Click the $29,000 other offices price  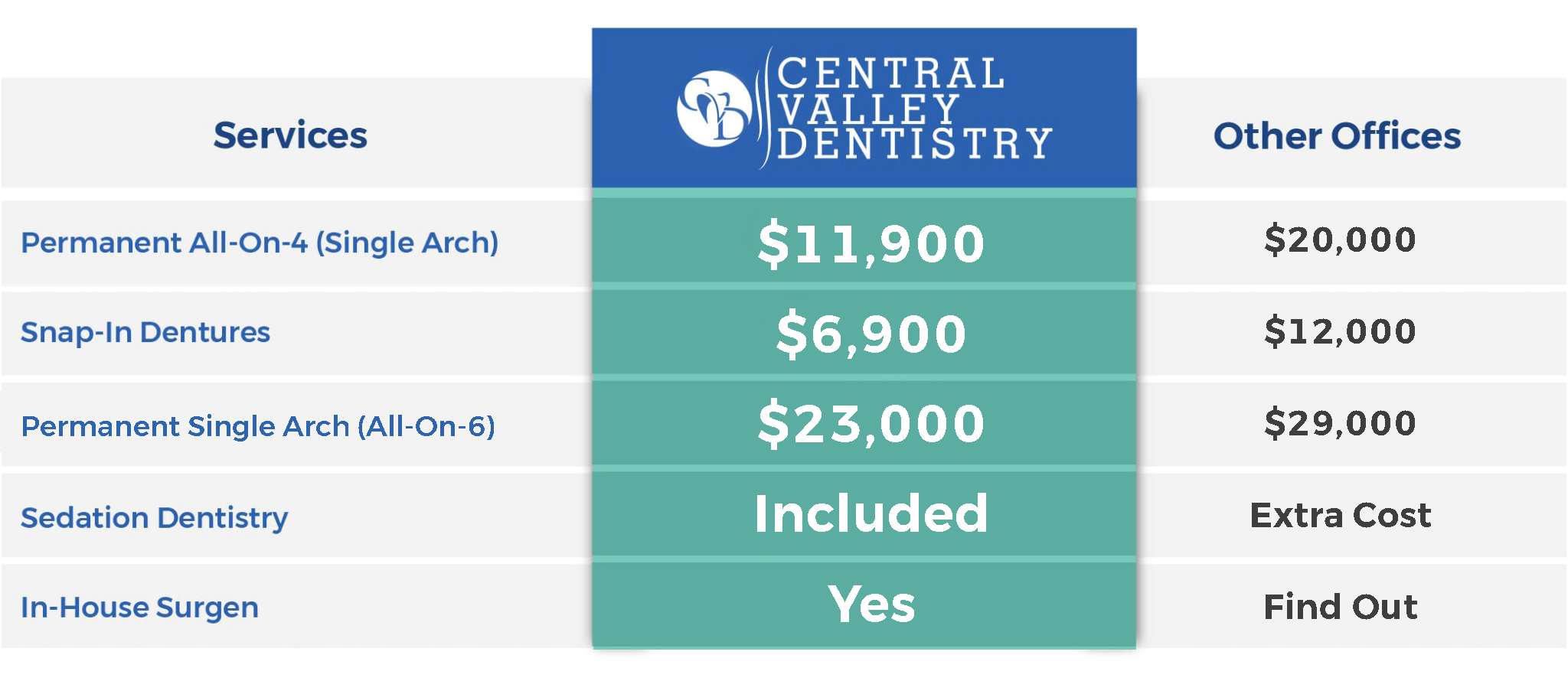coord(1340,423)
